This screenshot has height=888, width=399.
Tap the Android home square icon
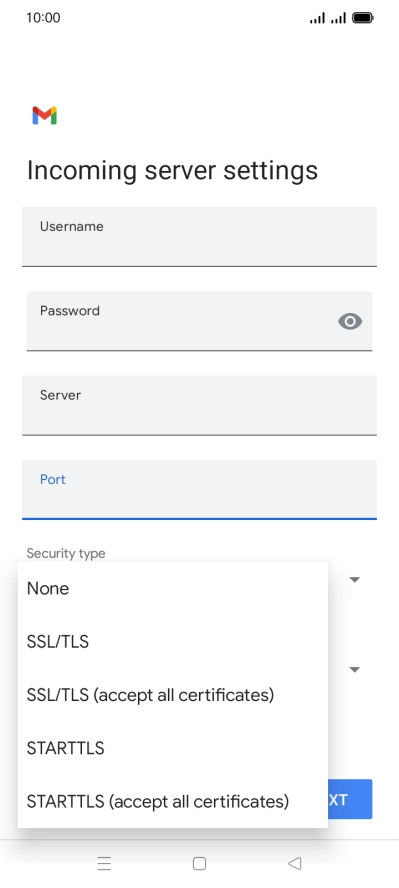pos(199,863)
